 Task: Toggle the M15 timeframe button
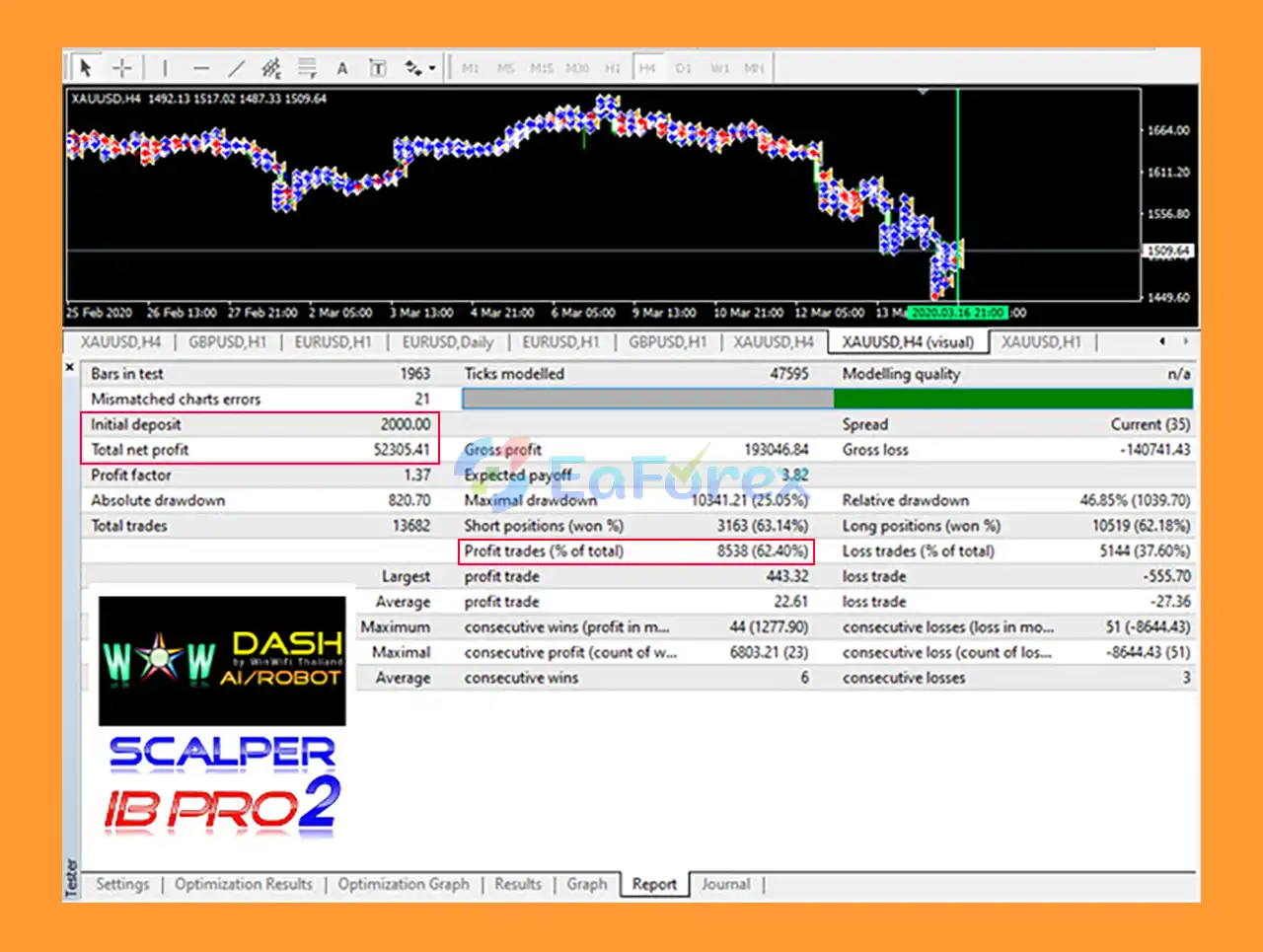click(541, 68)
